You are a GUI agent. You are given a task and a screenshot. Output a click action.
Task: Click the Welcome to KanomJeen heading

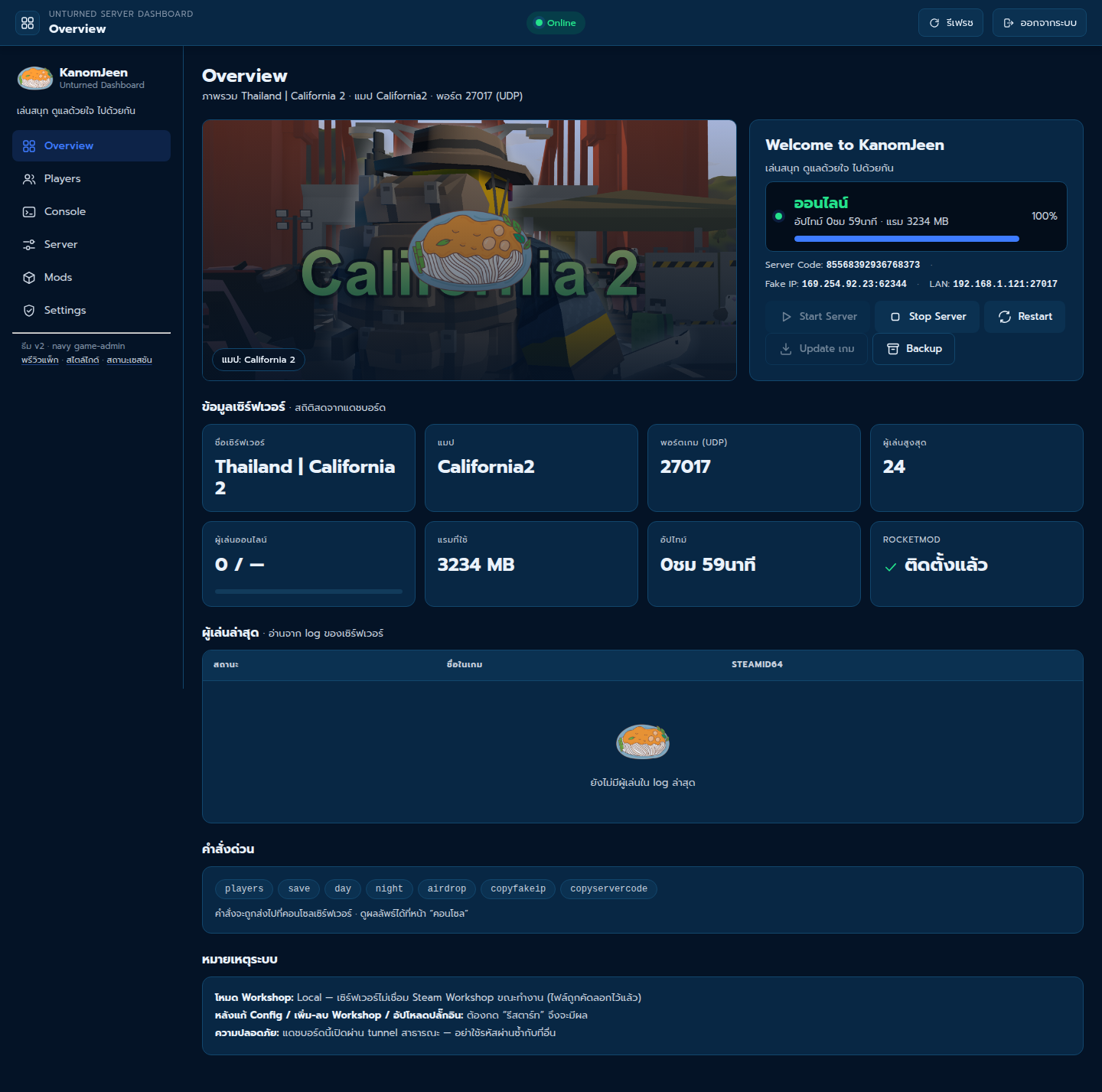point(855,145)
